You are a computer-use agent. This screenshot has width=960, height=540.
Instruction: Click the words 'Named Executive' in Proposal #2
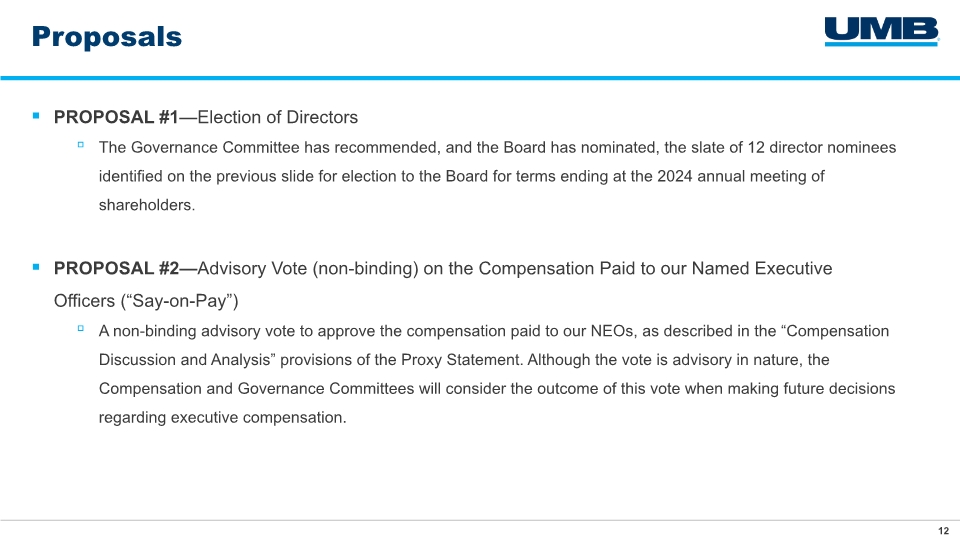point(762,268)
